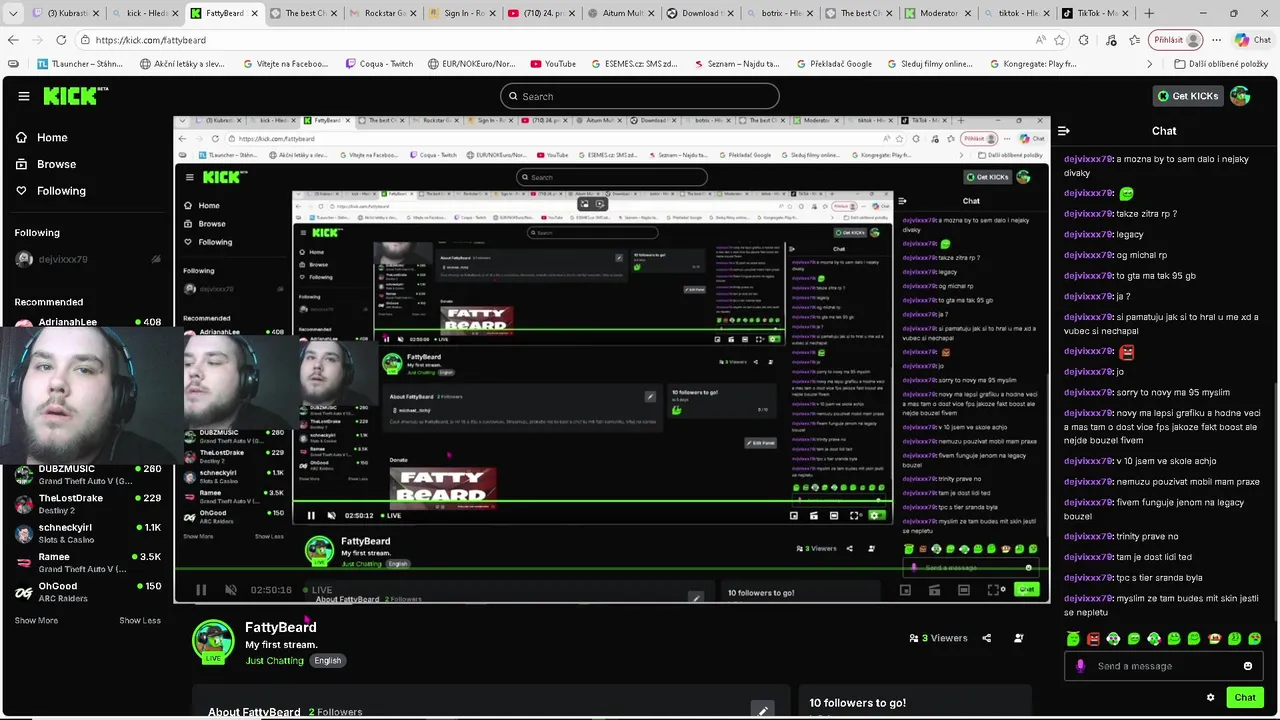Image resolution: width=1280 pixels, height=720 pixels.
Task: Open the YouTube bookmark
Action: [551, 64]
